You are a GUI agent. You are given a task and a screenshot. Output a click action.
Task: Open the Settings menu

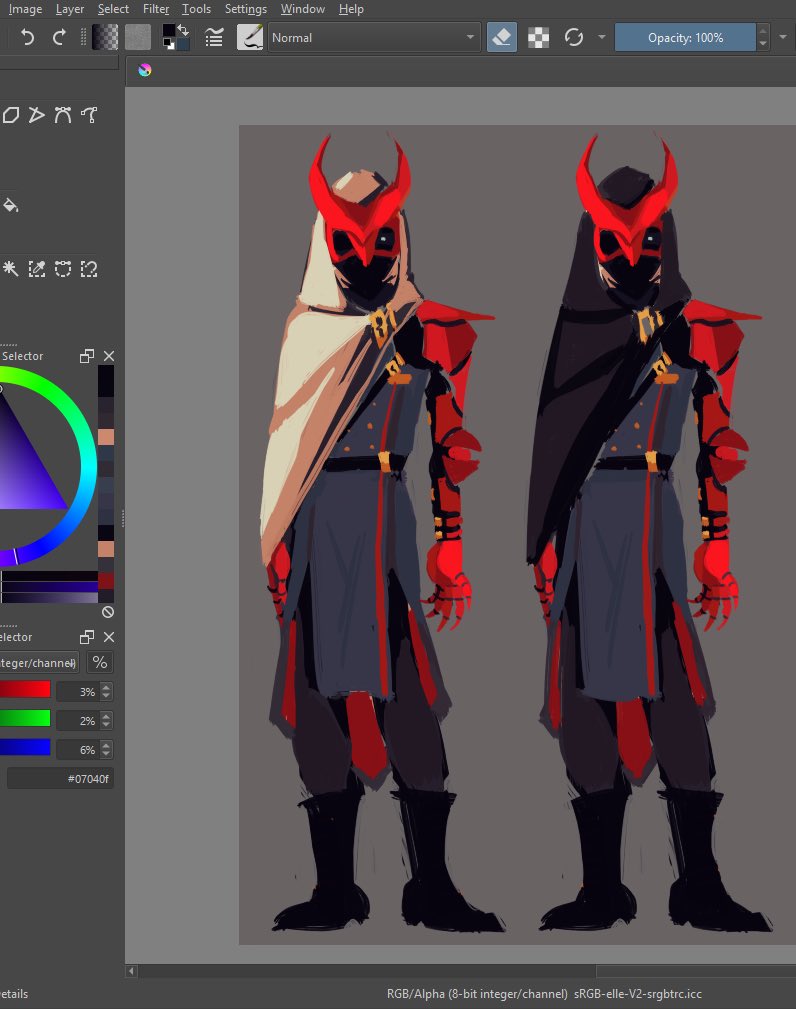coord(246,9)
